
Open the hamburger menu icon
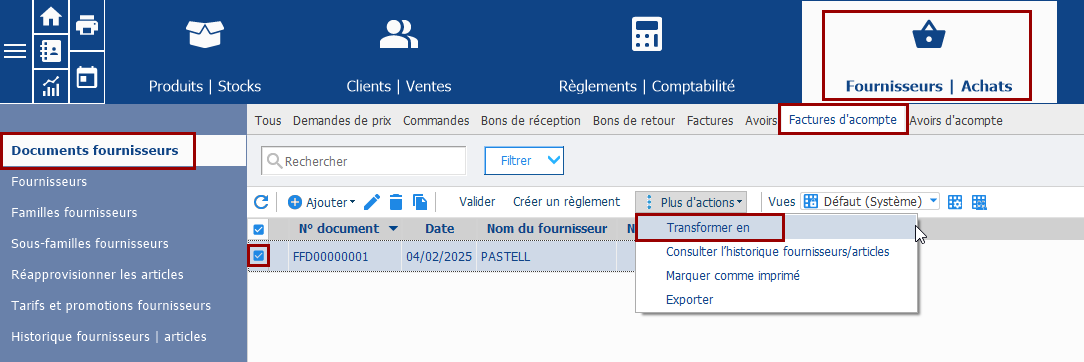15,51
